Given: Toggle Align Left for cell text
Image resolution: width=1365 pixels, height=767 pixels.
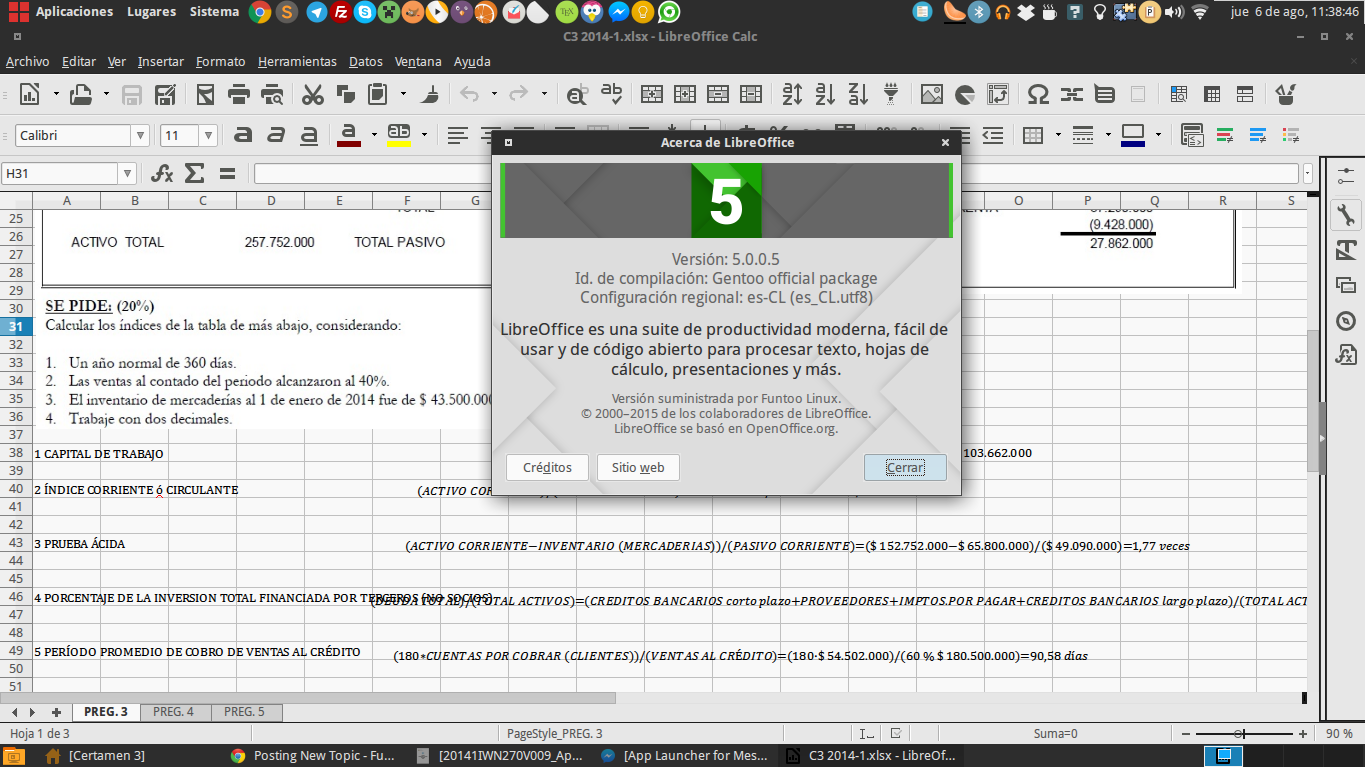Looking at the screenshot, I should click(x=458, y=134).
